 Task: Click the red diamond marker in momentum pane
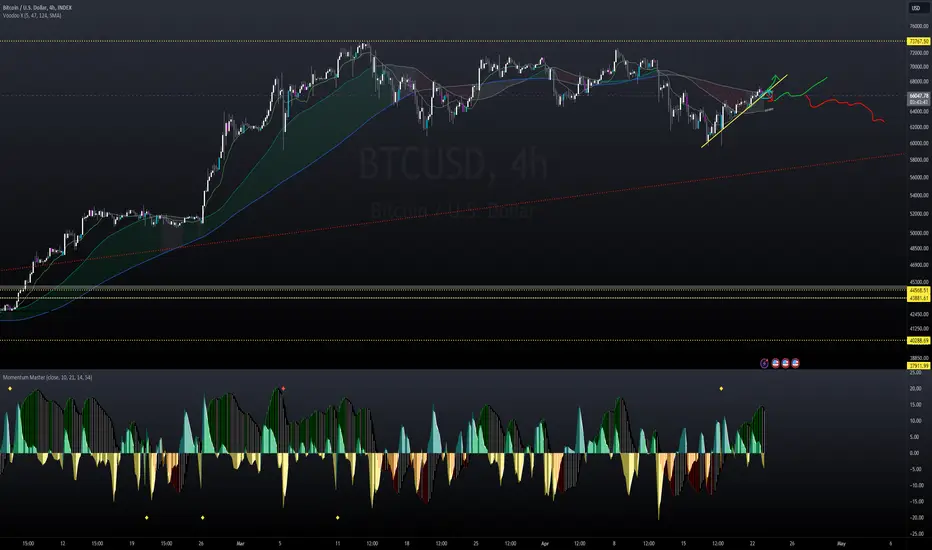point(284,389)
